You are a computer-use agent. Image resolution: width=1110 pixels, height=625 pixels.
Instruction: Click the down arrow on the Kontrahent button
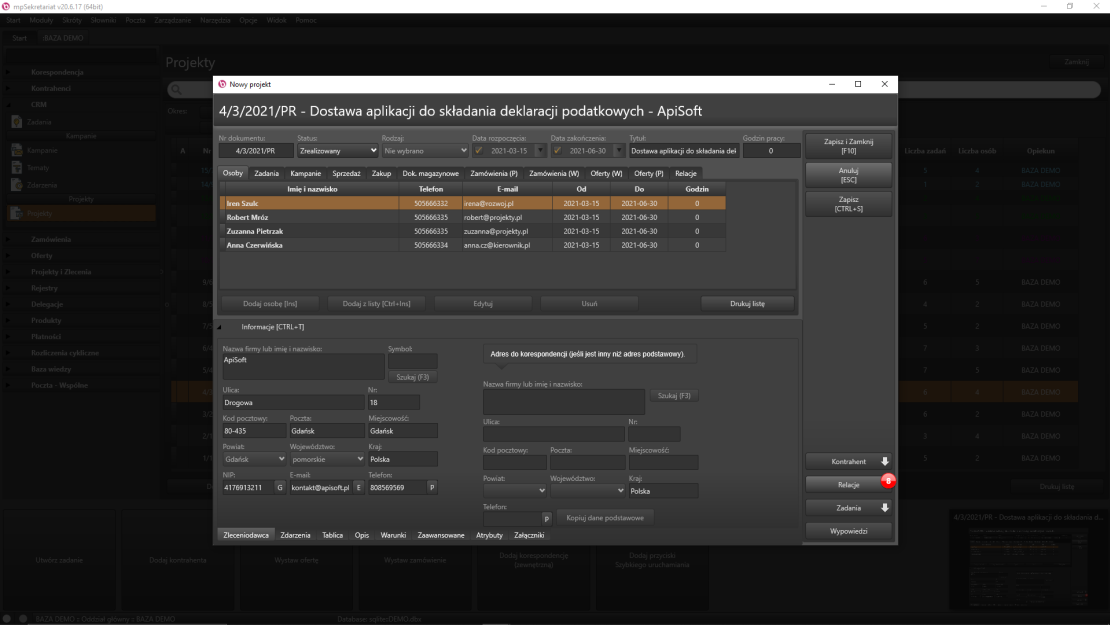883,461
